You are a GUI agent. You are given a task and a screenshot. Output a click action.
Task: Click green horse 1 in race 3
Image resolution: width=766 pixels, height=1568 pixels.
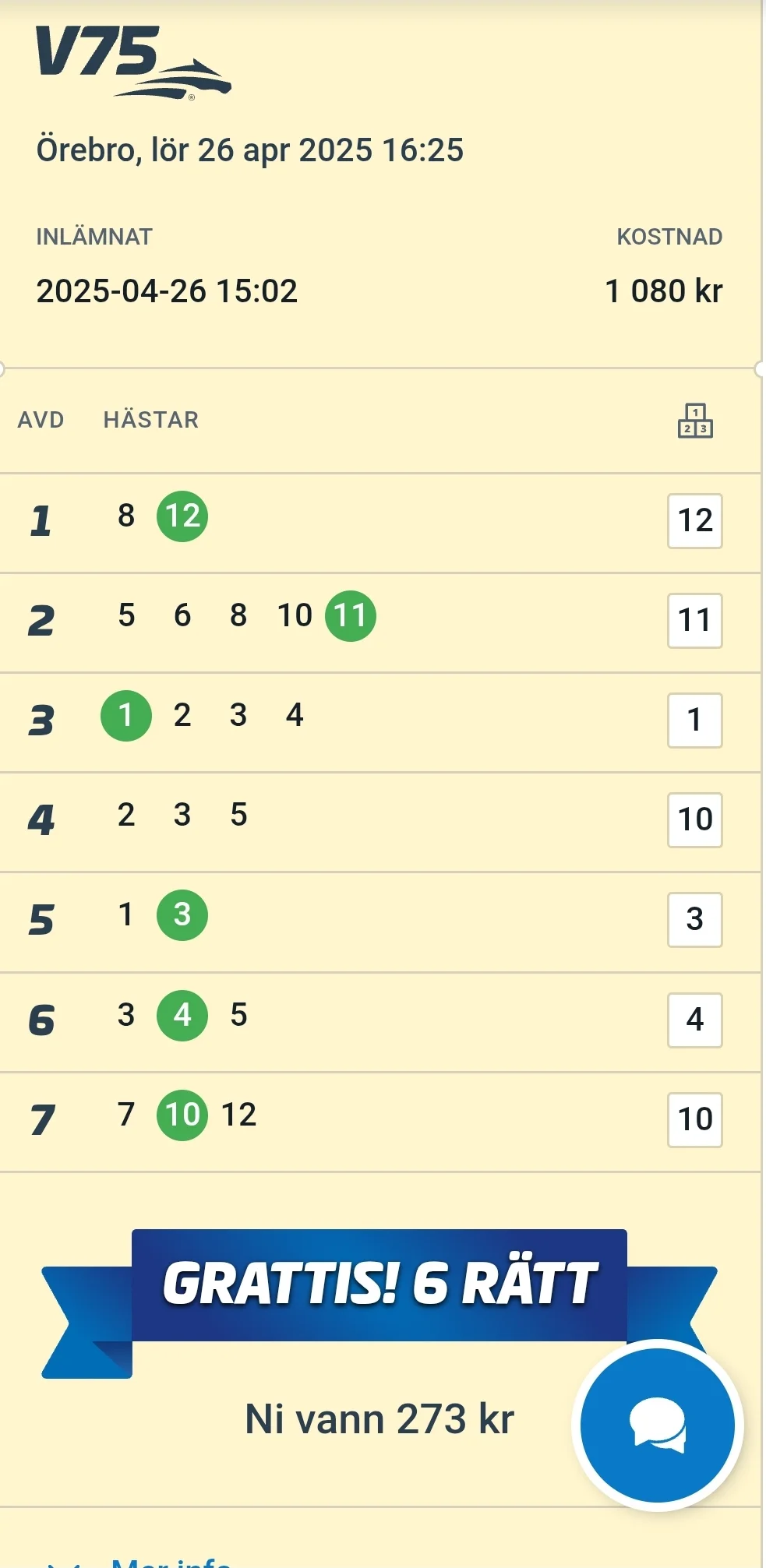(x=126, y=716)
